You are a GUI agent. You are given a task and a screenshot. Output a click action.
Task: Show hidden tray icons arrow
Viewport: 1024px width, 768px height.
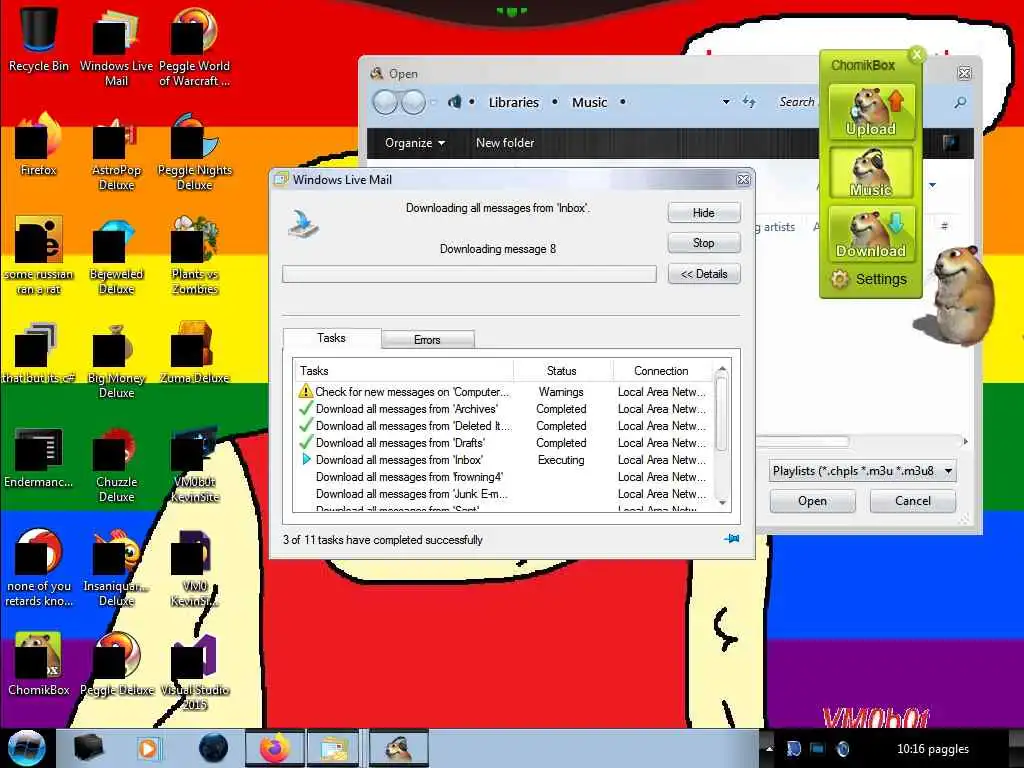pyautogui.click(x=769, y=748)
